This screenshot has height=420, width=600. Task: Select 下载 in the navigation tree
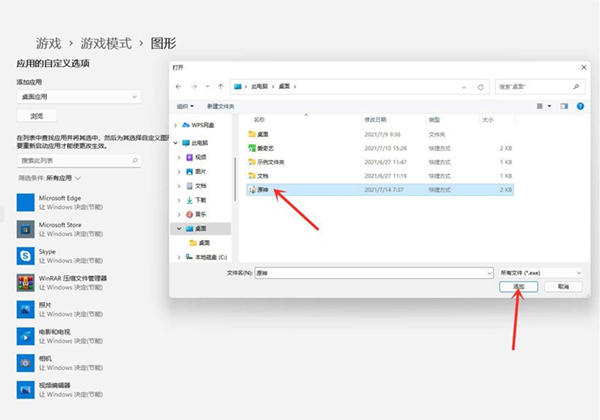click(201, 200)
